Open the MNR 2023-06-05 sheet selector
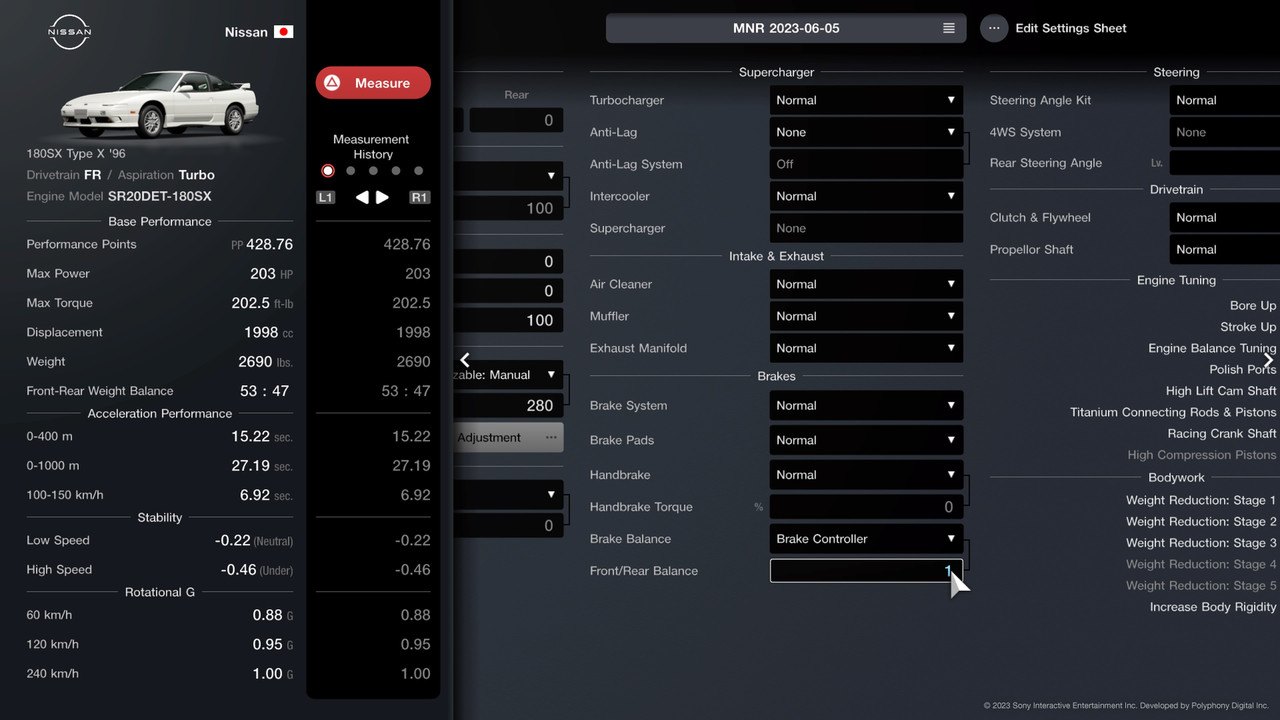 tap(786, 28)
